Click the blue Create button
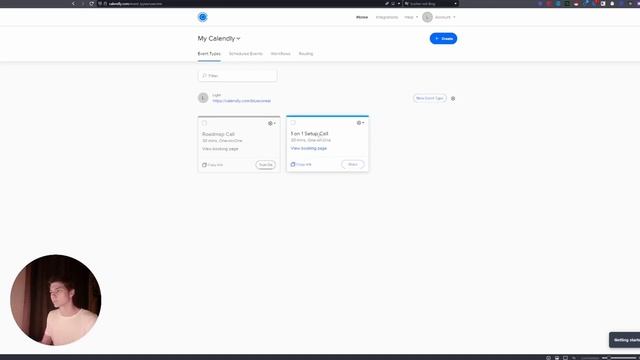The height and width of the screenshot is (360, 640). [443, 38]
